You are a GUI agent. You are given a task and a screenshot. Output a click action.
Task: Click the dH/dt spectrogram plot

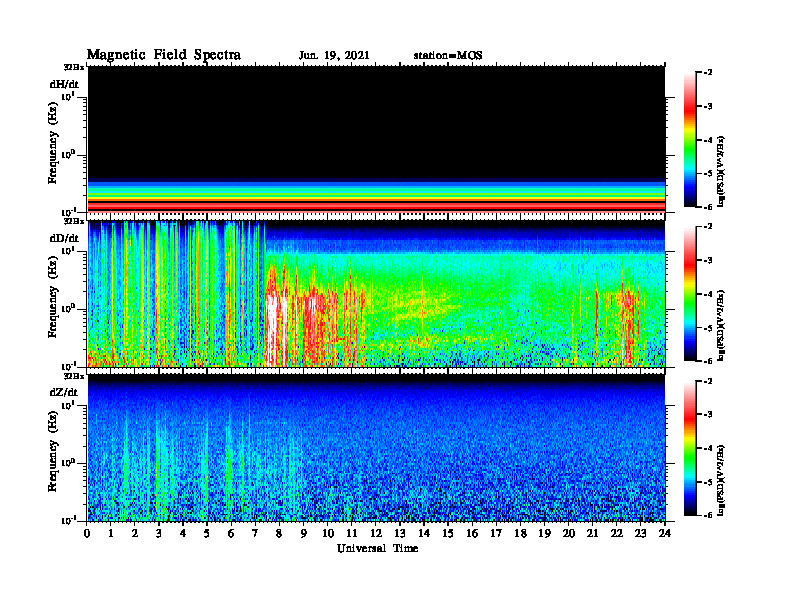[x=376, y=139]
